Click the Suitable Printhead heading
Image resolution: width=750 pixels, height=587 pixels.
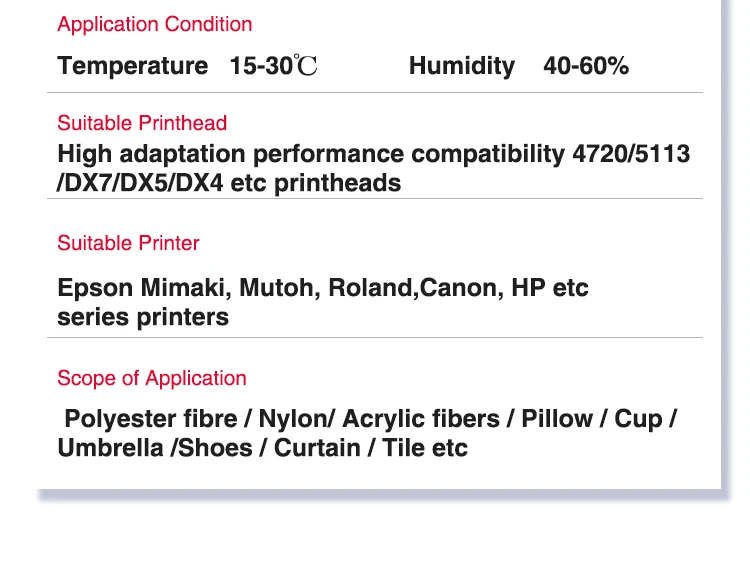pos(142,123)
